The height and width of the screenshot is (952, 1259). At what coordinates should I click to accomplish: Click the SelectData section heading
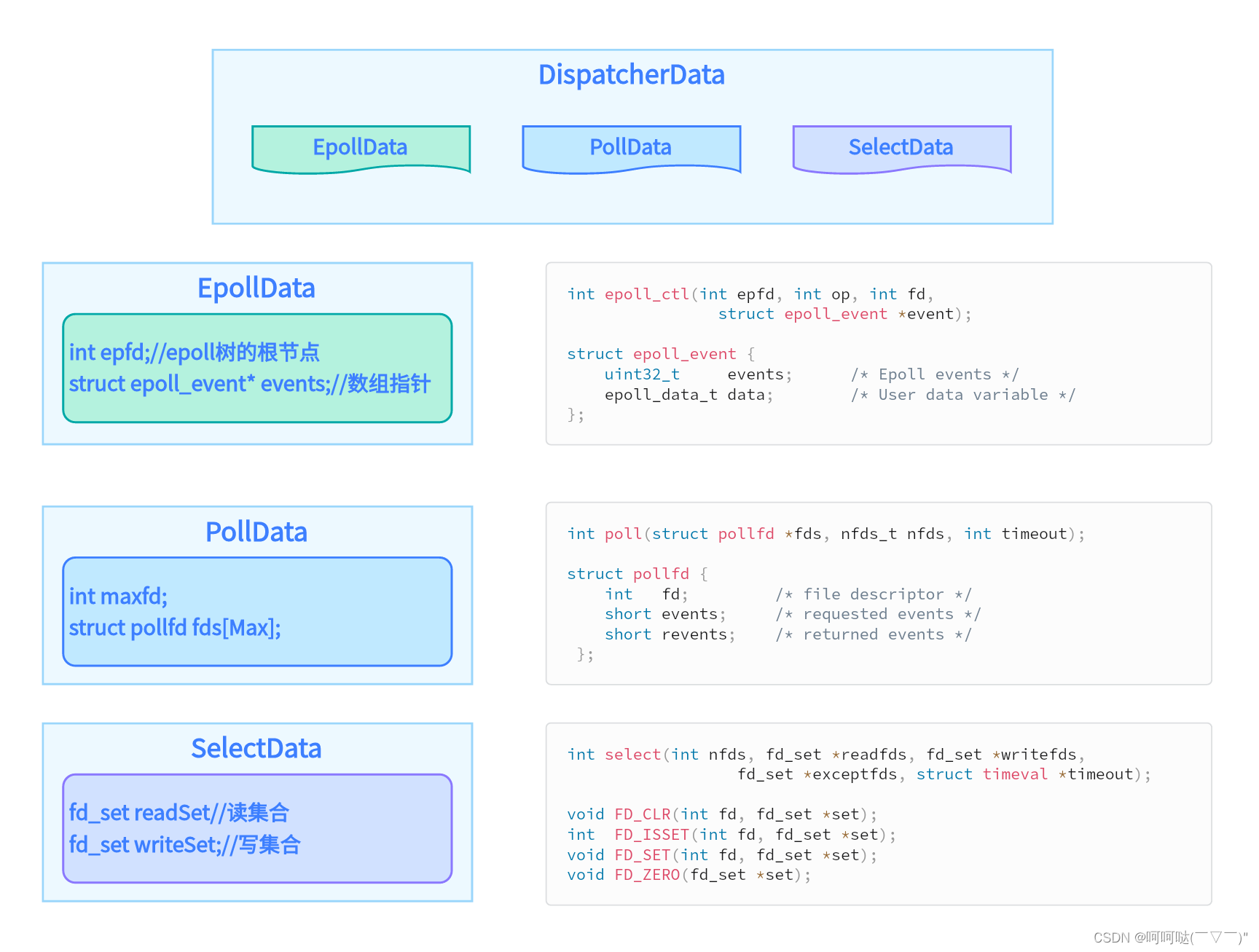click(256, 748)
